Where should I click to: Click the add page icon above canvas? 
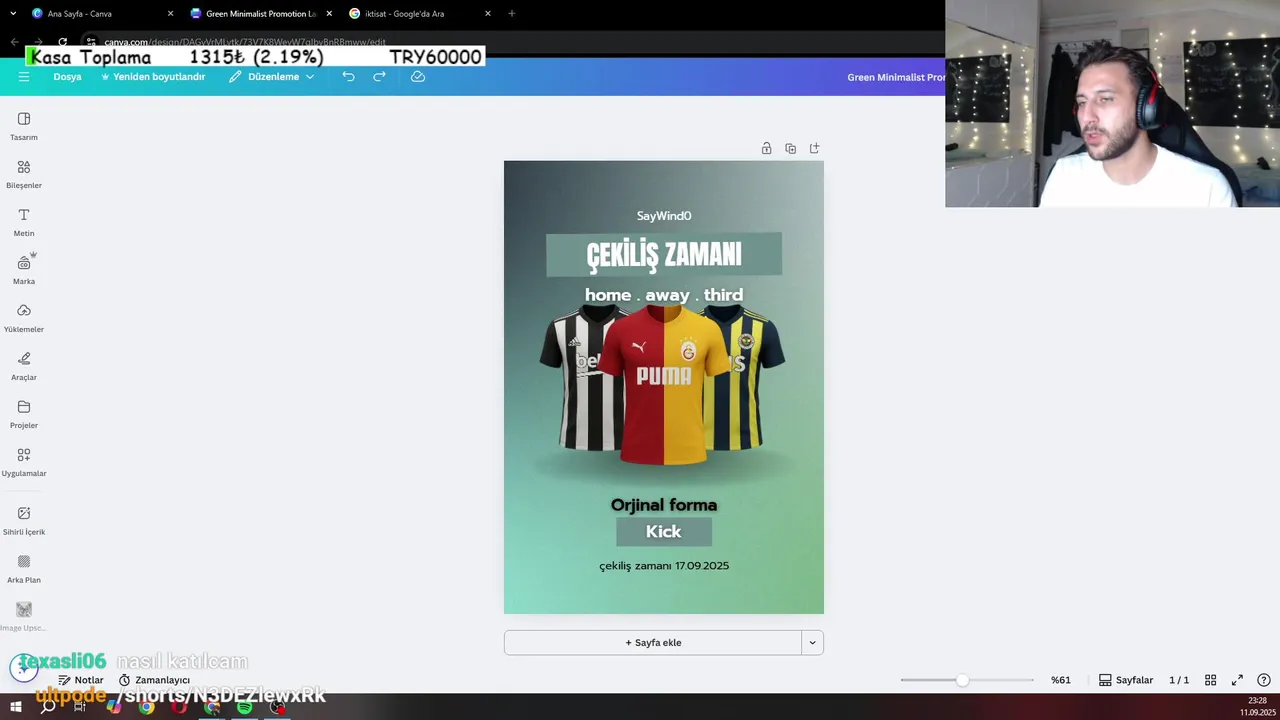coord(814,148)
